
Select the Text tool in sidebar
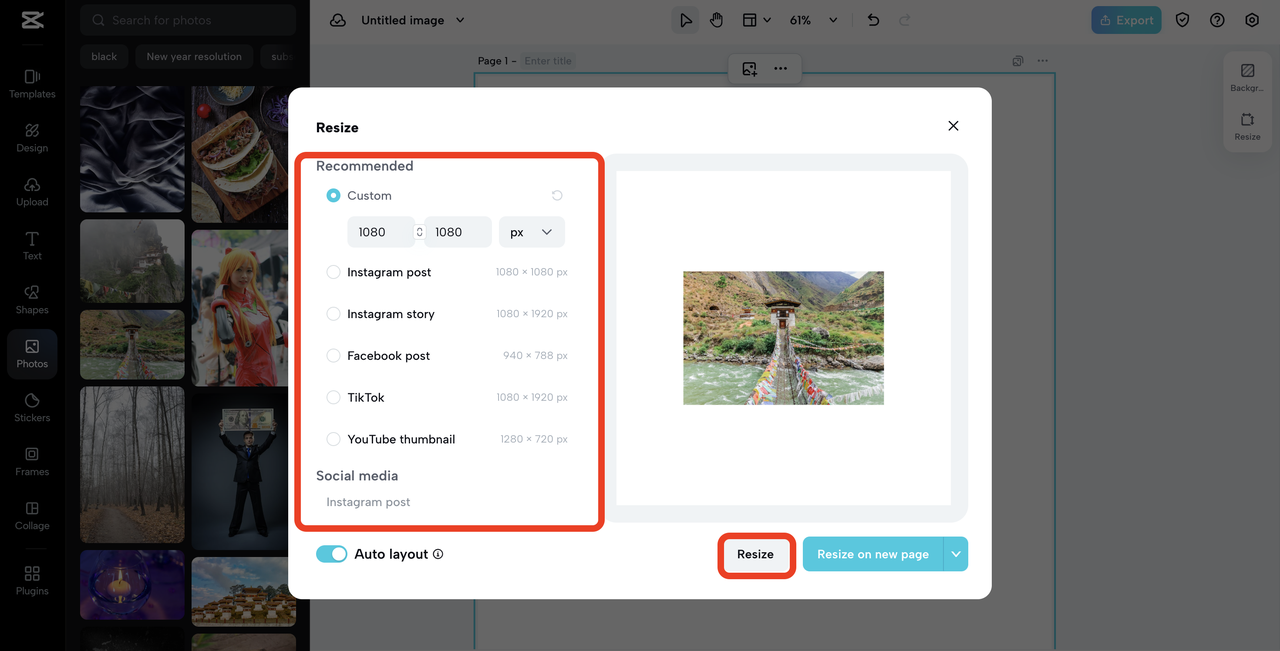pyautogui.click(x=32, y=246)
